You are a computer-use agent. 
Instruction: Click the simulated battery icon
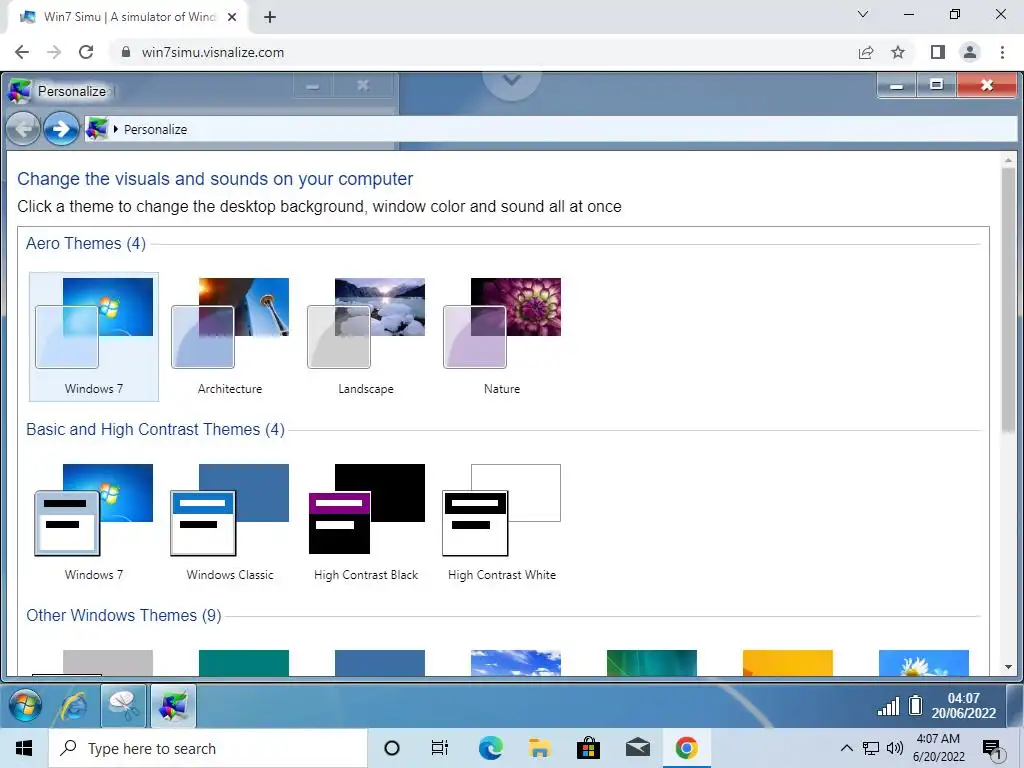[916, 705]
